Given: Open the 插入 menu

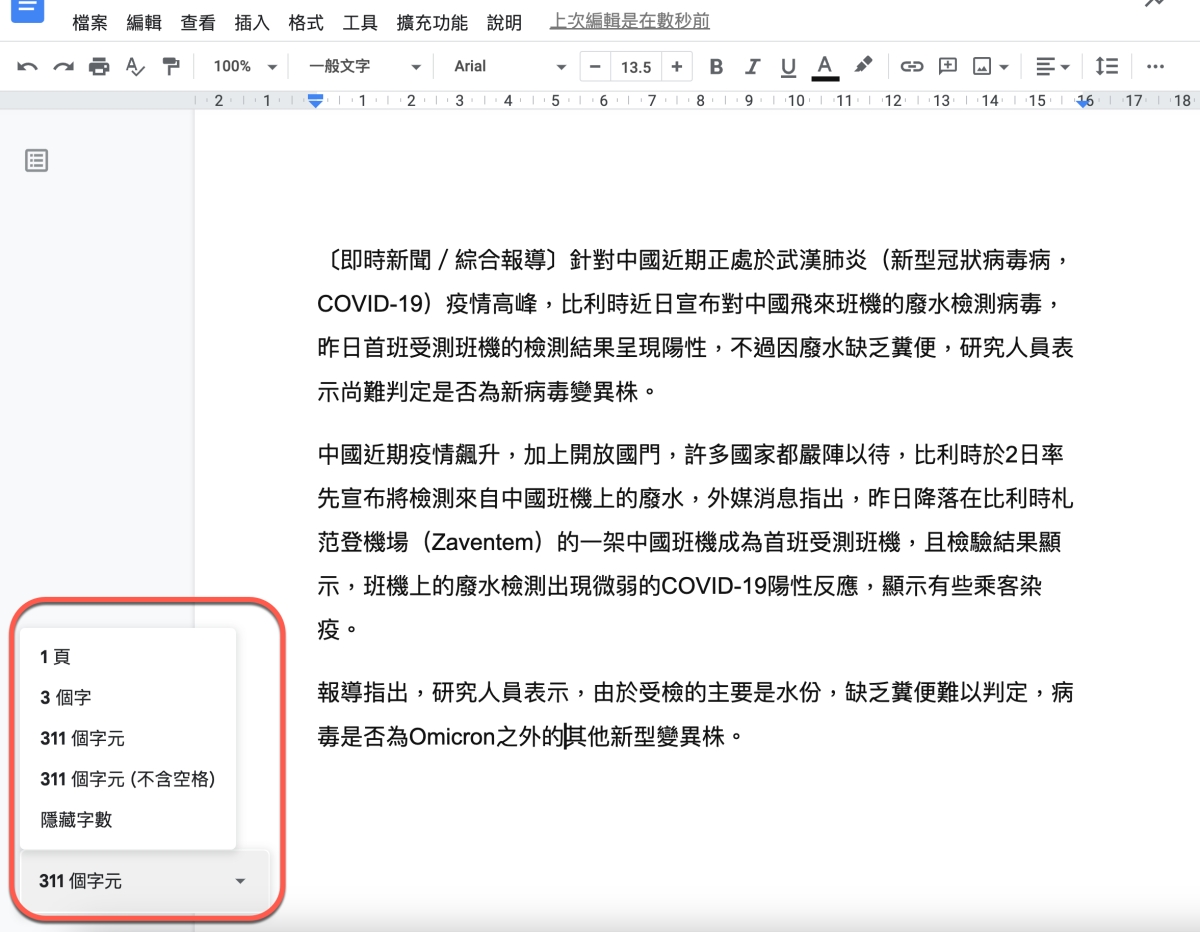Looking at the screenshot, I should pyautogui.click(x=251, y=22).
